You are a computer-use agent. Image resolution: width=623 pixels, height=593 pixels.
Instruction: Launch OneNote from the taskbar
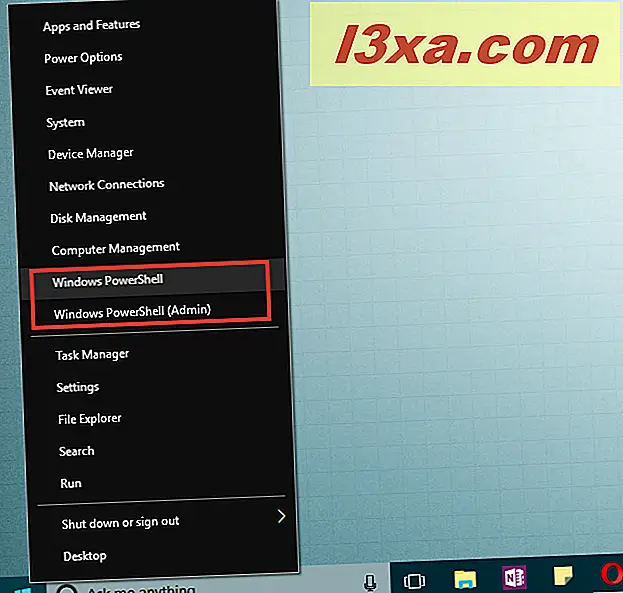[514, 577]
